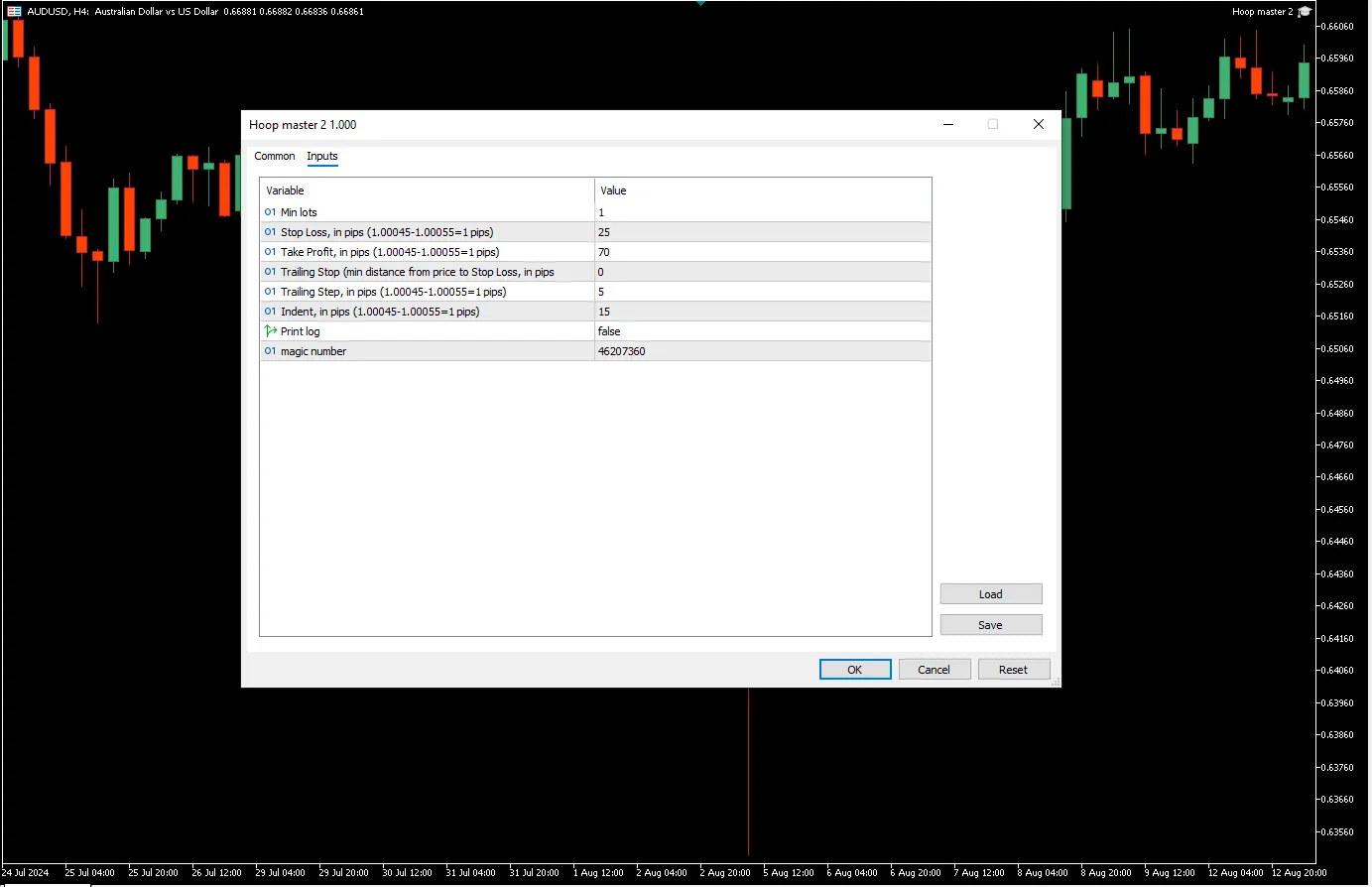This screenshot has width=1372, height=887.
Task: Edit the Stop Loss value 25
Action: tap(604, 232)
